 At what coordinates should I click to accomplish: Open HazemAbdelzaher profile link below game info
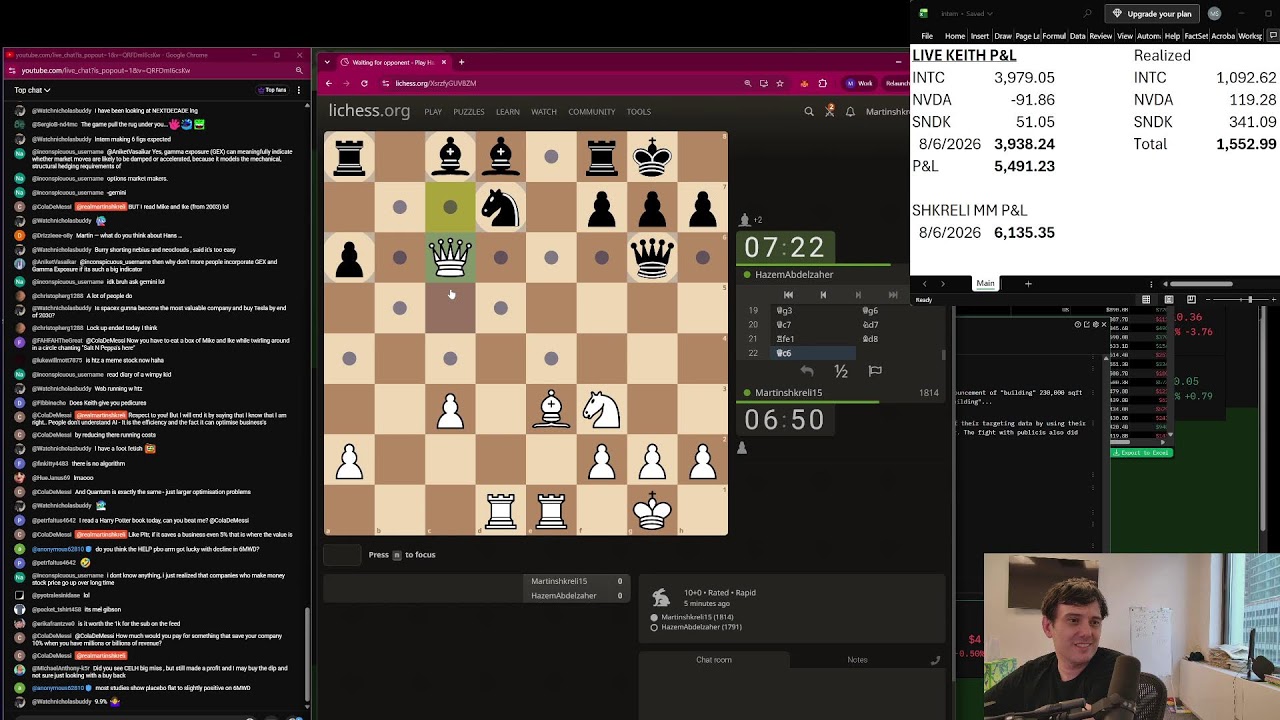click(701, 627)
